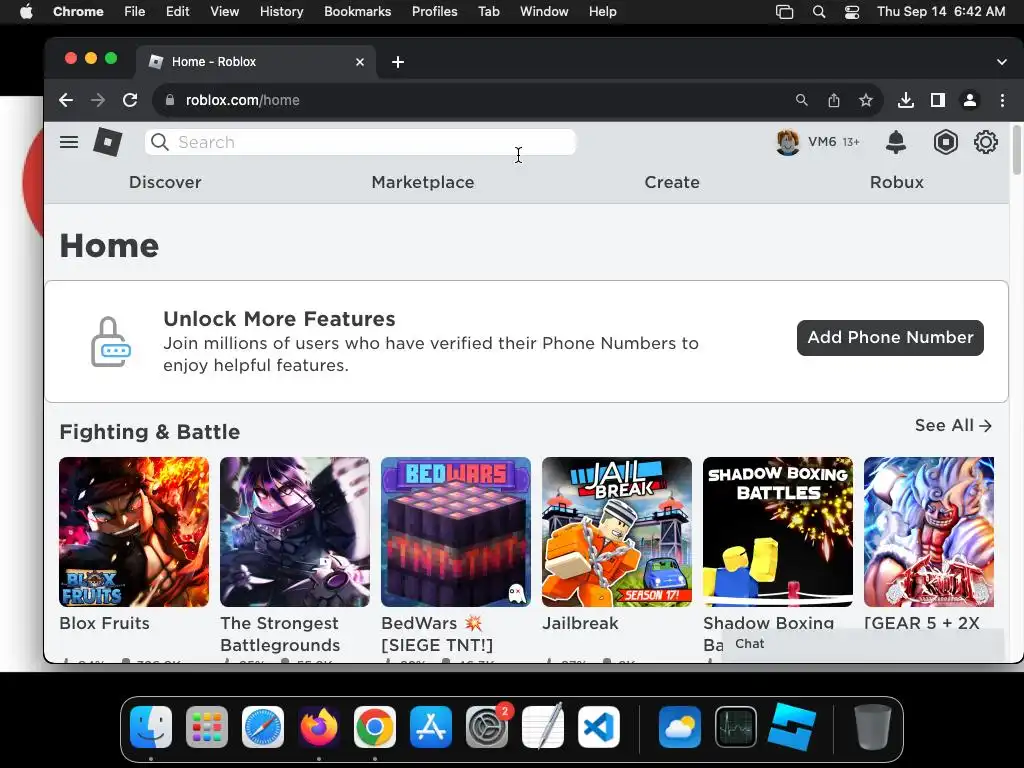Click the Roblox Search field
The image size is (1024, 768).
(x=360, y=142)
